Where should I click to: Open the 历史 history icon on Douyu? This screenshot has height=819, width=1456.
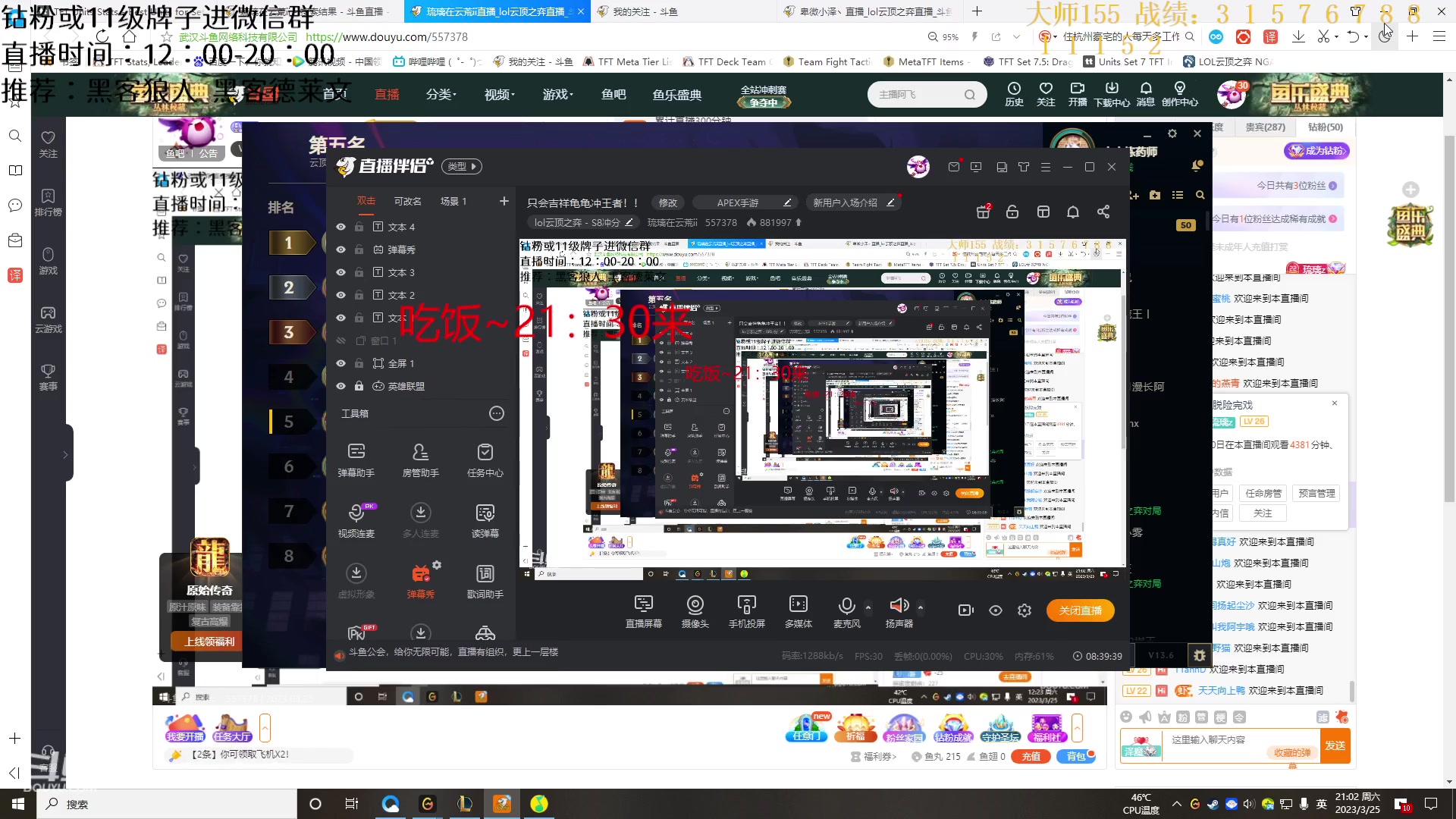click(1014, 94)
